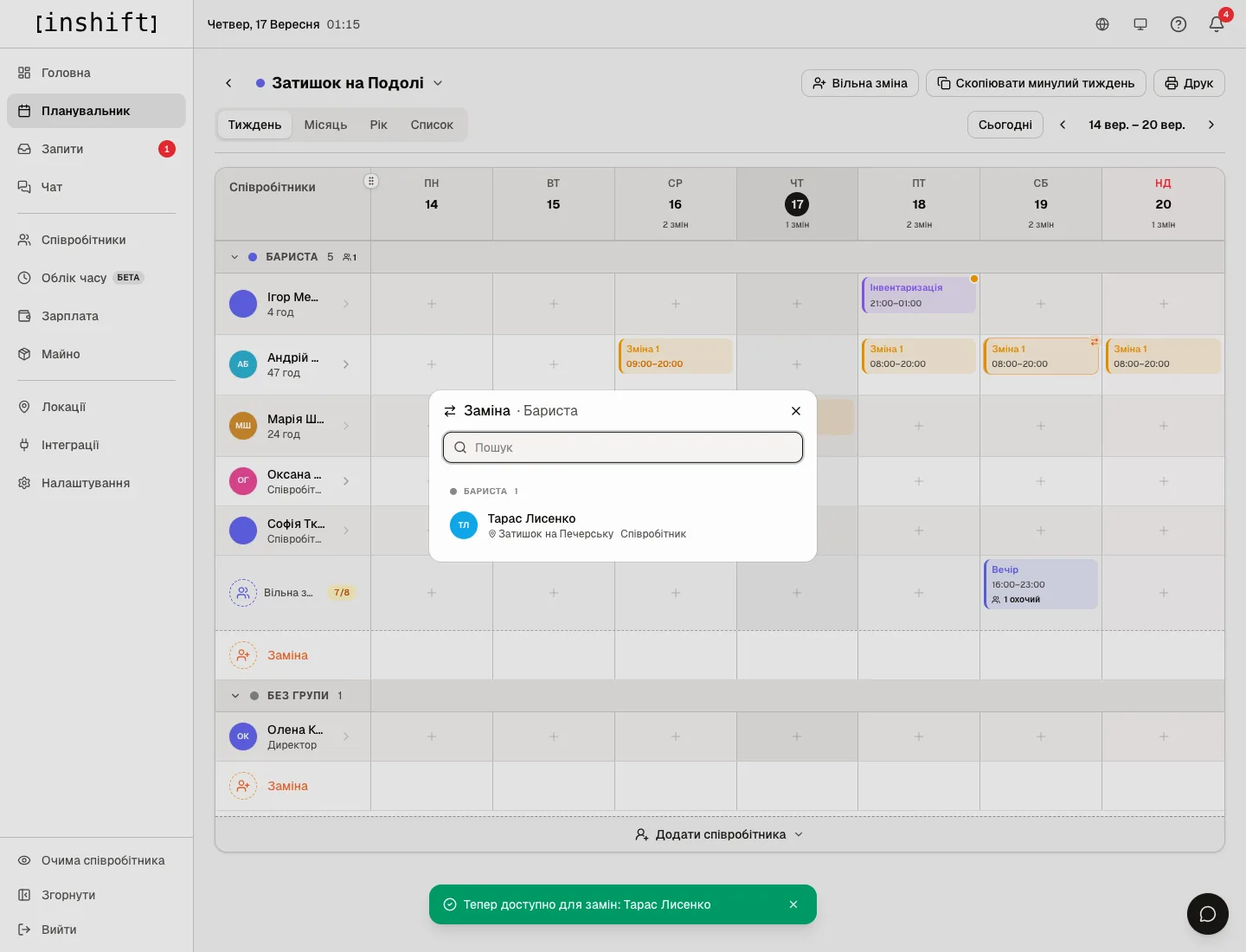Open Чат in sidebar
The height and width of the screenshot is (952, 1246).
[x=96, y=187]
